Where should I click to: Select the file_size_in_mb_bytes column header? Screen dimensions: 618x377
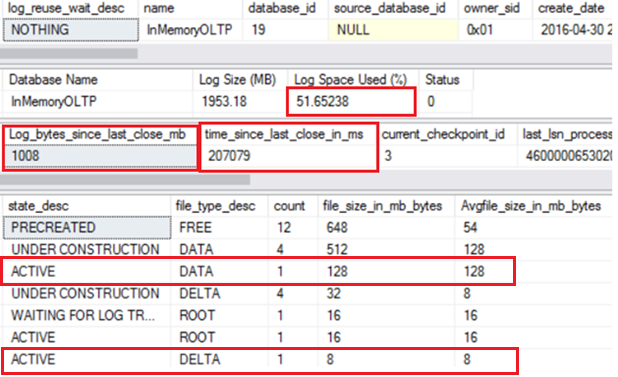point(382,206)
